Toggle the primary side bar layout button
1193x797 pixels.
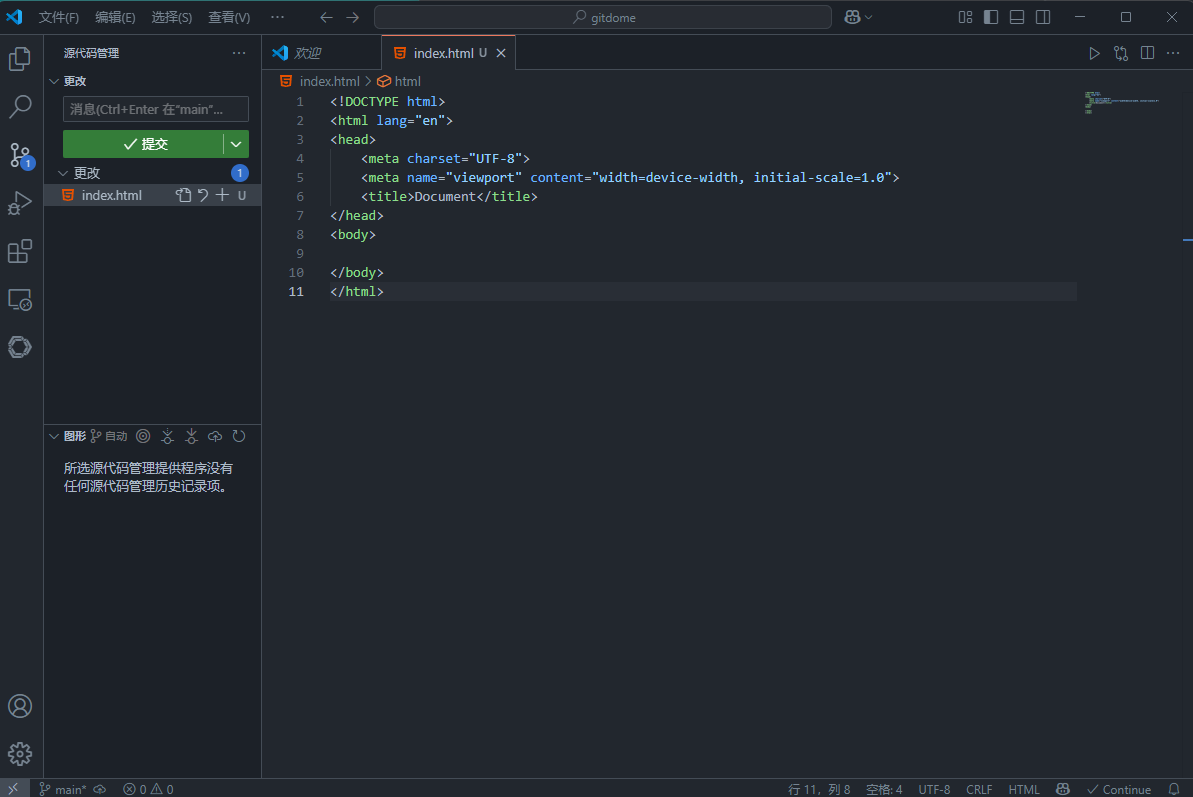pyautogui.click(x=991, y=17)
